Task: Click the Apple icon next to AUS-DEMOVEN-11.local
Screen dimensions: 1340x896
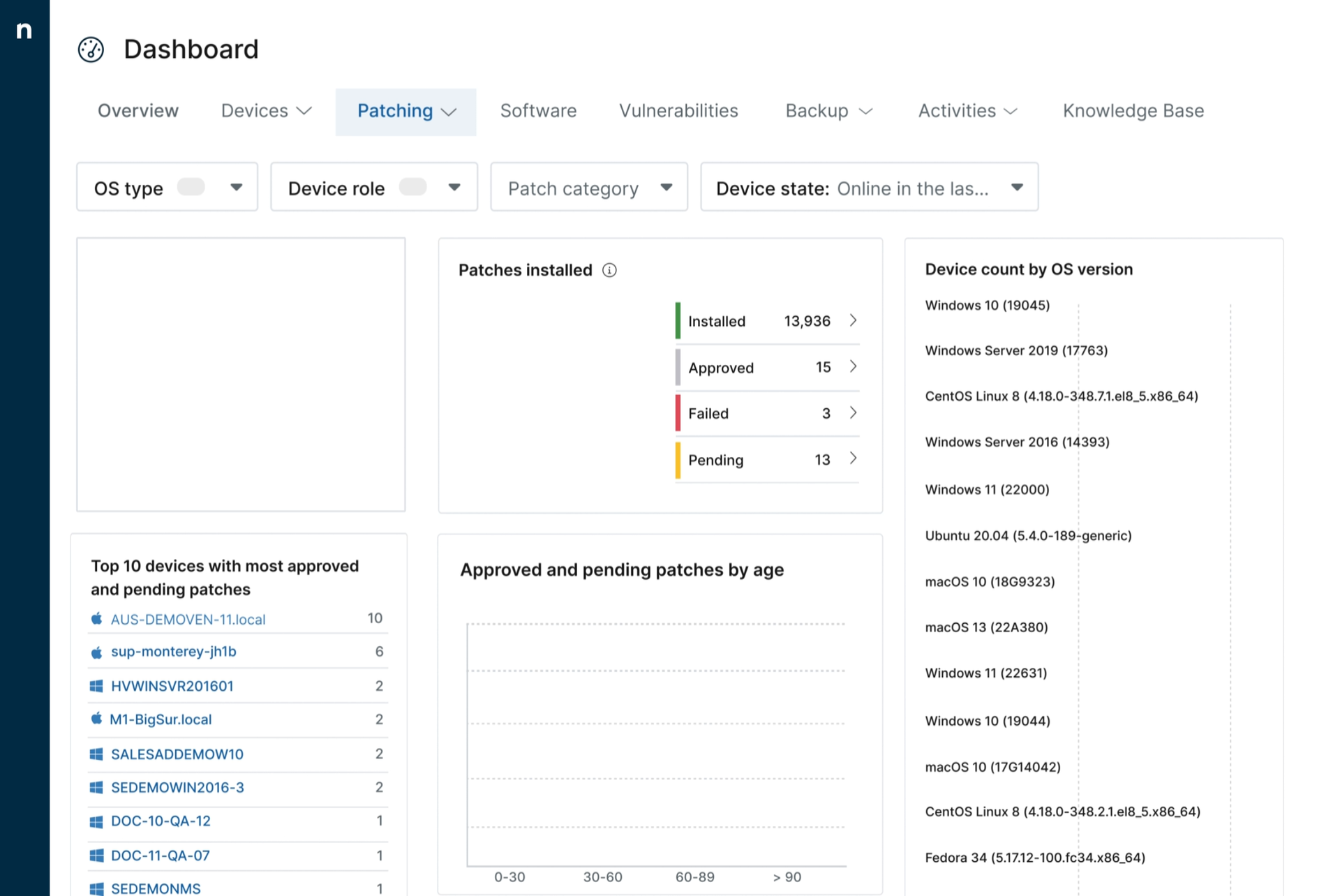Action: [x=96, y=619]
